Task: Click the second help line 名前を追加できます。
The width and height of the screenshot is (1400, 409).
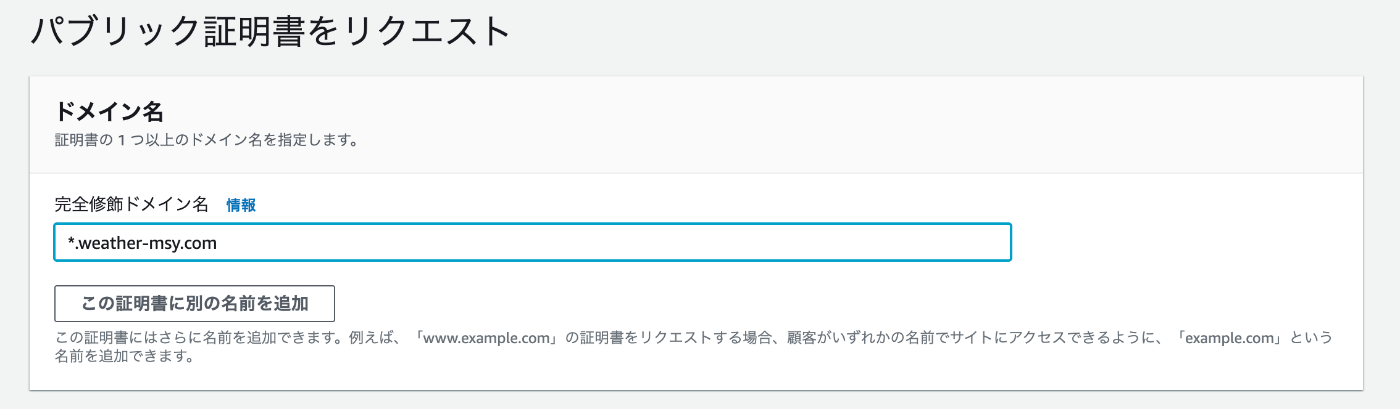Action: point(123,357)
